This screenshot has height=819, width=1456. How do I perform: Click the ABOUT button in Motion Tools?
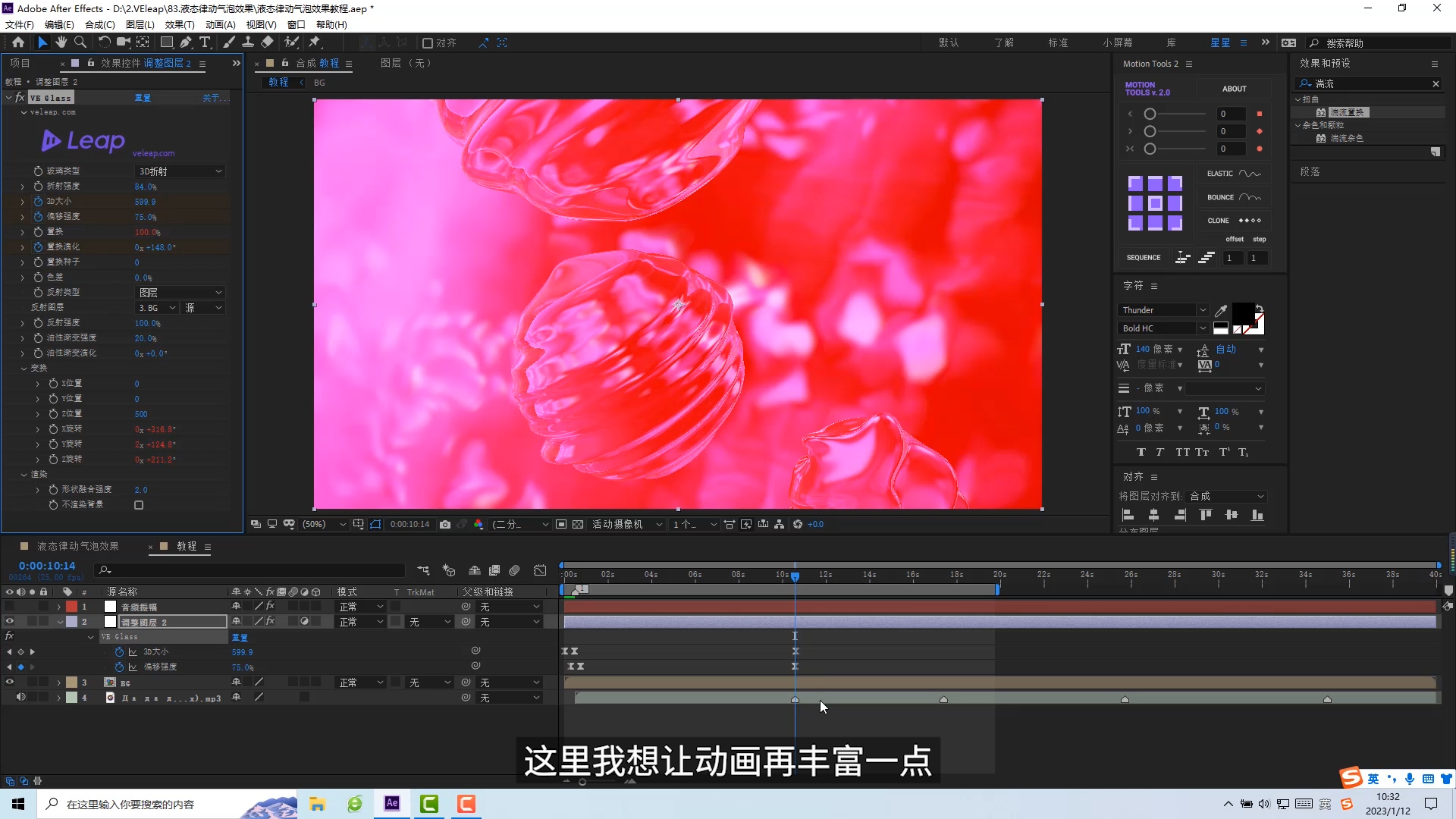1234,89
